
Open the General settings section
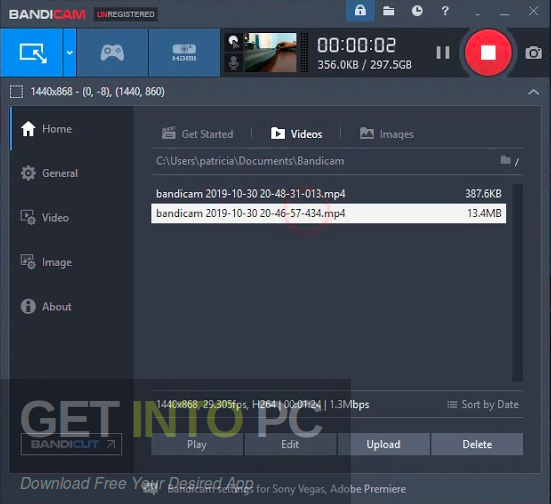pyautogui.click(x=72, y=173)
